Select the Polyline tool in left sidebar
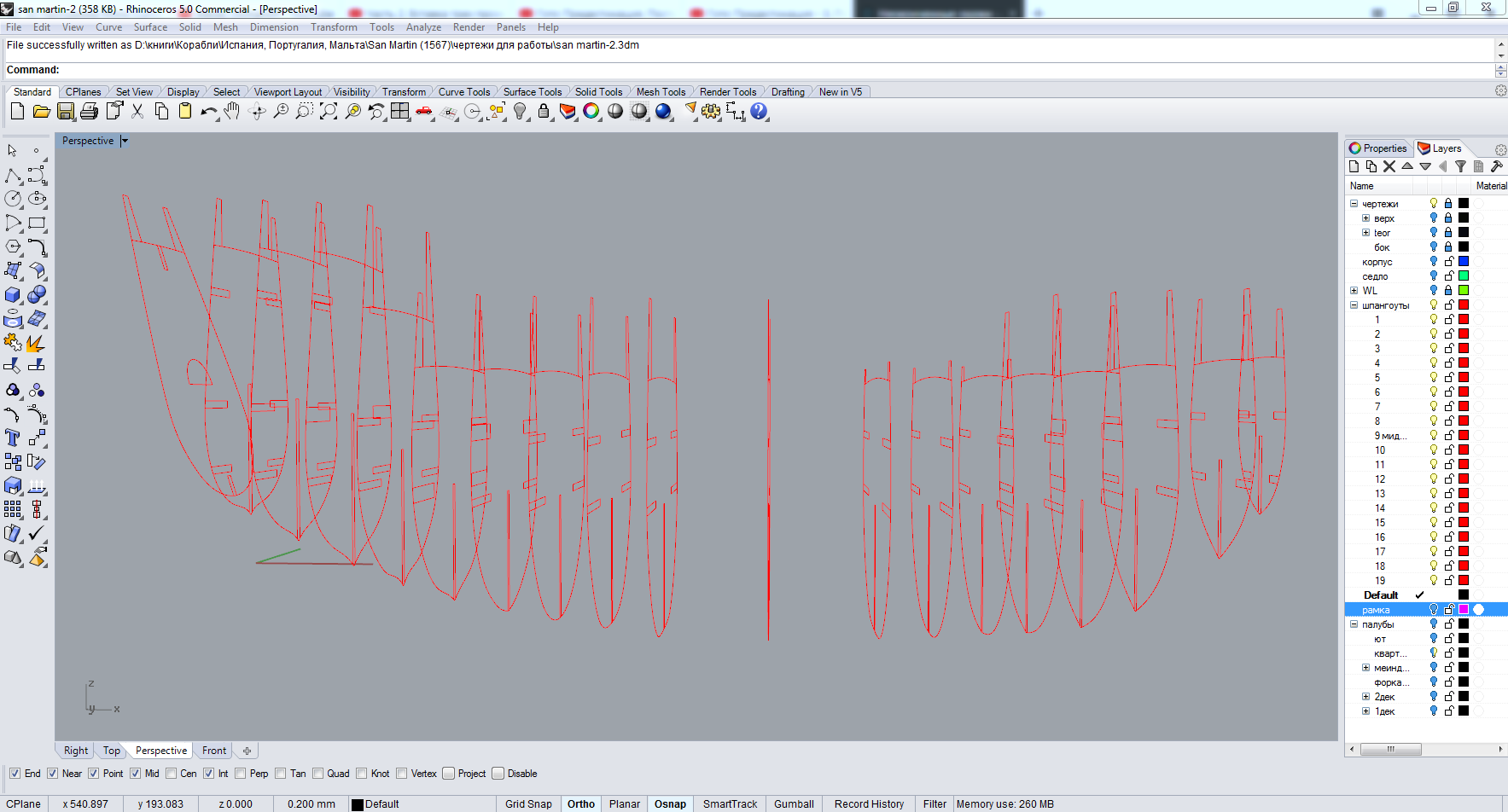 pyautogui.click(x=13, y=176)
